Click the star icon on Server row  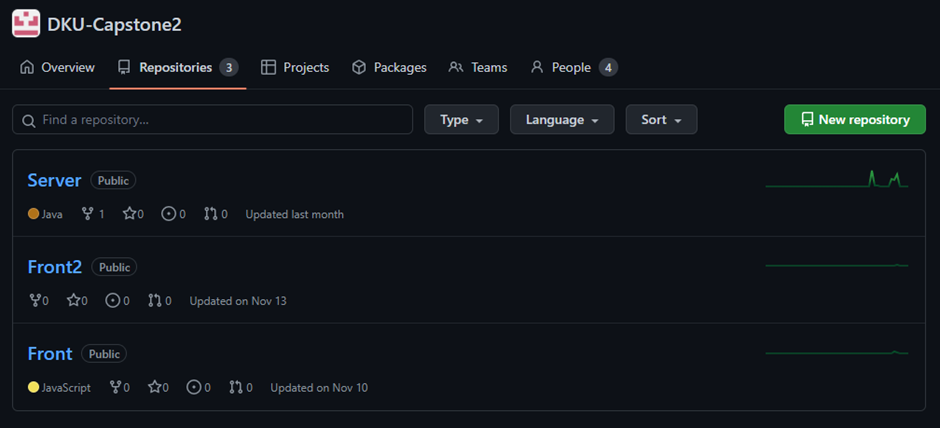point(129,214)
